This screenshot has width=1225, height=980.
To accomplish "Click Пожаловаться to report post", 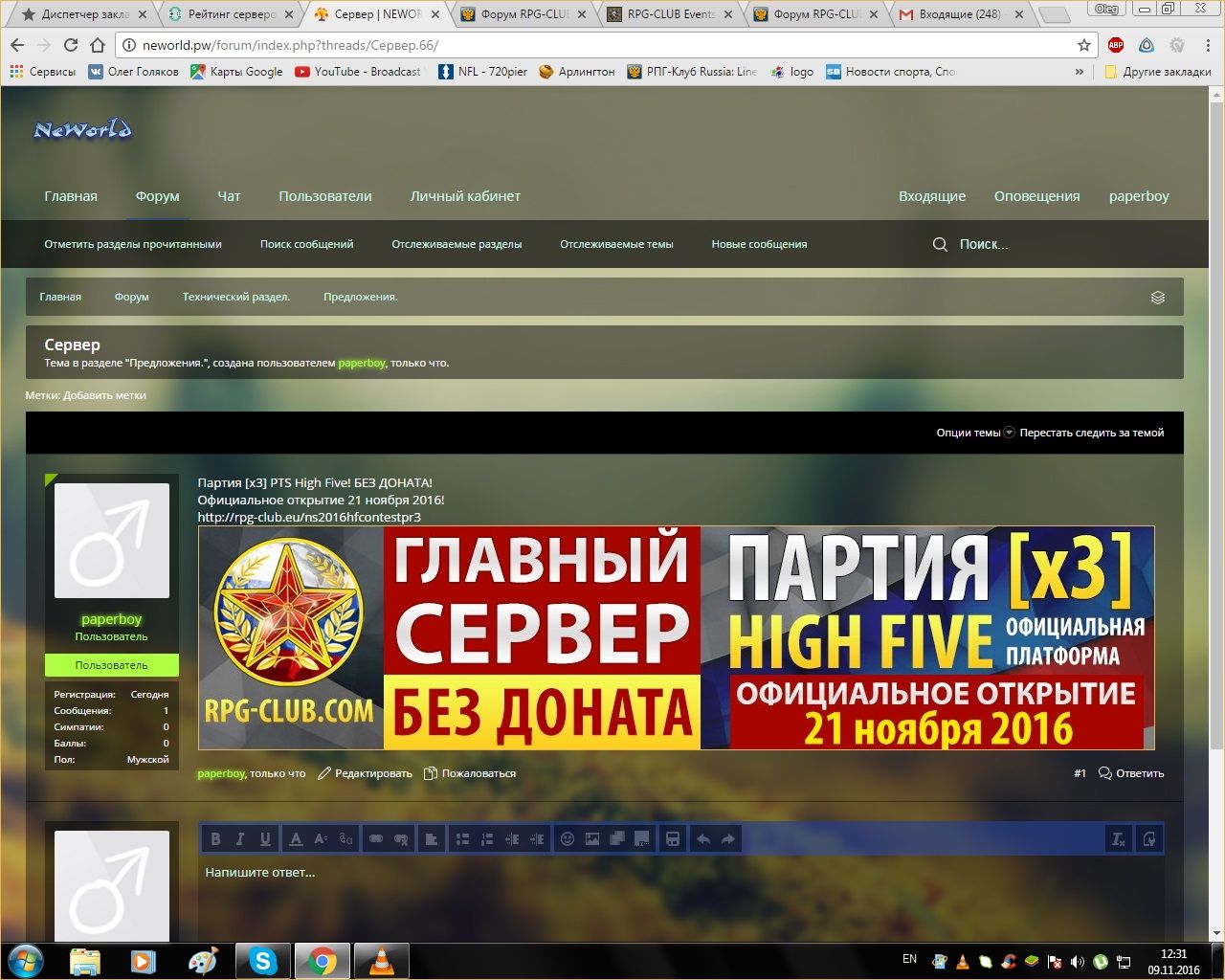I will (x=470, y=773).
